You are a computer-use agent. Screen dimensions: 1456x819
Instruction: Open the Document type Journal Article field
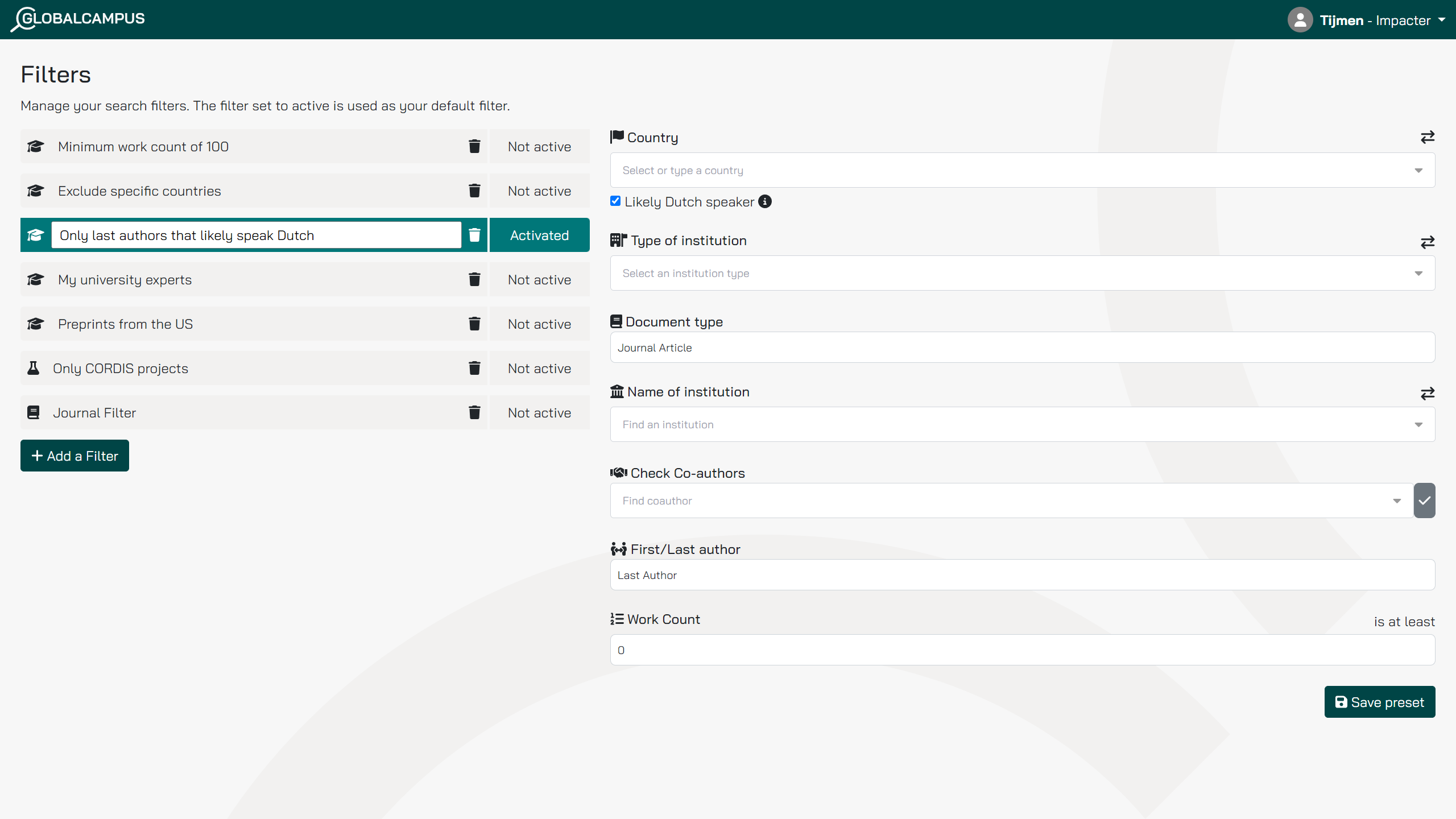click(x=1022, y=348)
